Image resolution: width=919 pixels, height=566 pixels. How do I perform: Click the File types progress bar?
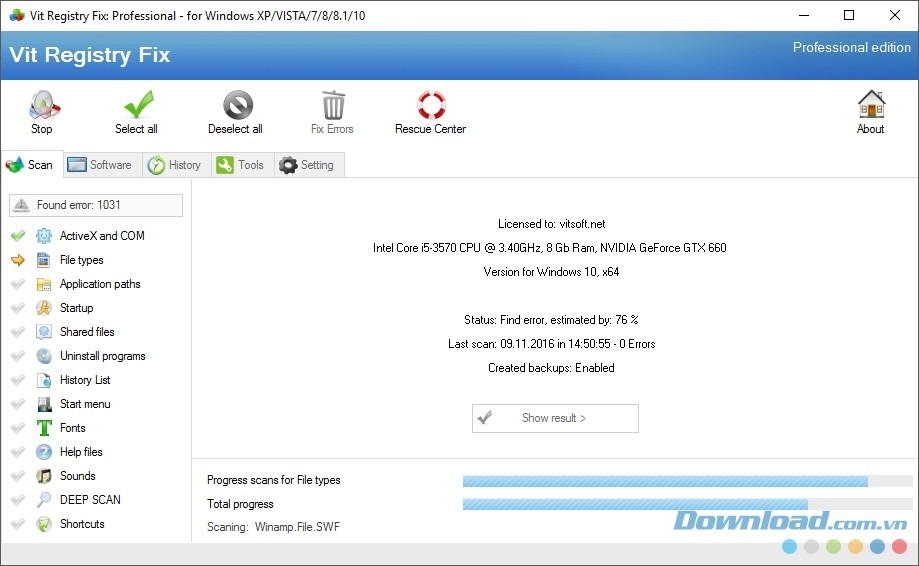[687, 481]
